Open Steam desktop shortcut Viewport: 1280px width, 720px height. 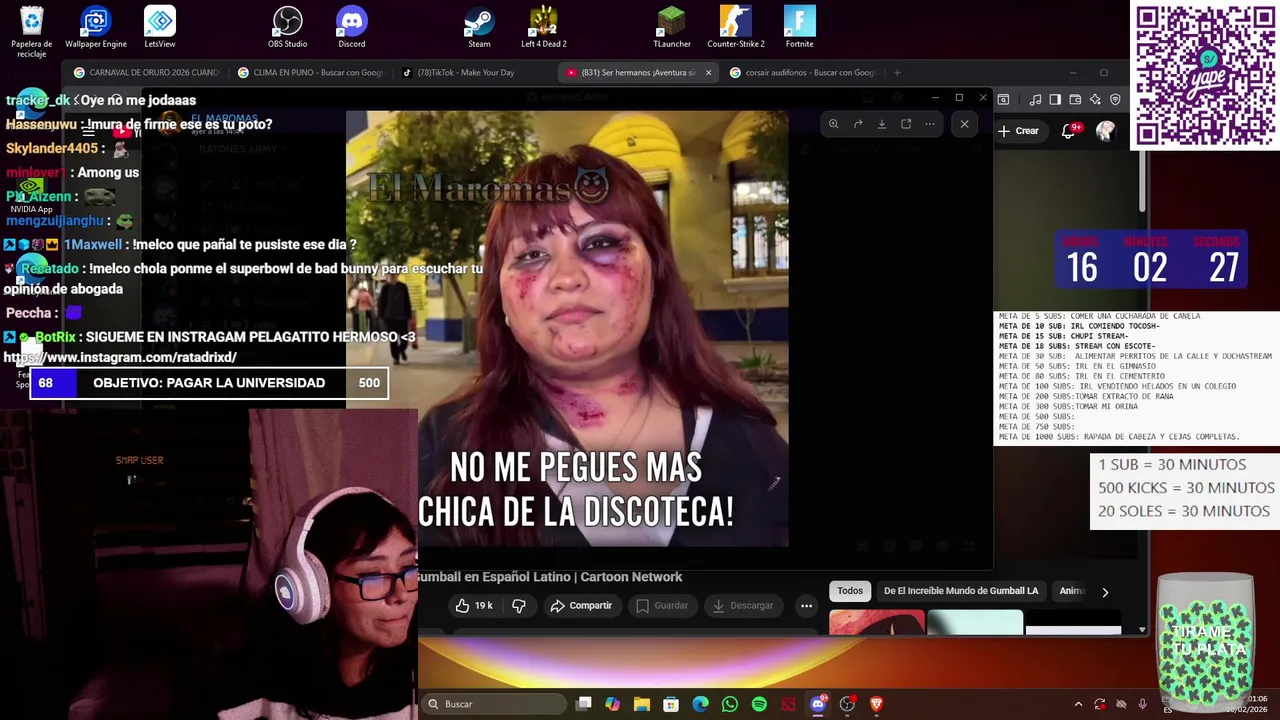pyautogui.click(x=480, y=27)
